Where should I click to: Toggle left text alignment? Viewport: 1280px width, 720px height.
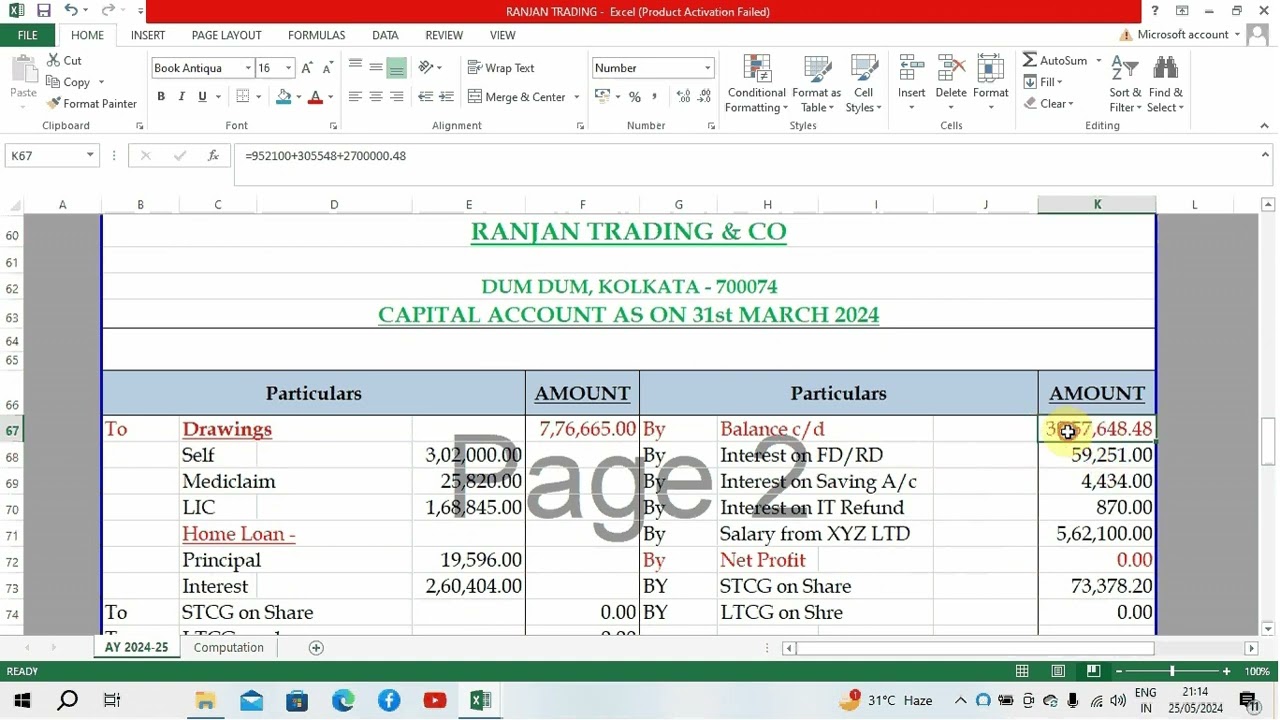tap(355, 97)
